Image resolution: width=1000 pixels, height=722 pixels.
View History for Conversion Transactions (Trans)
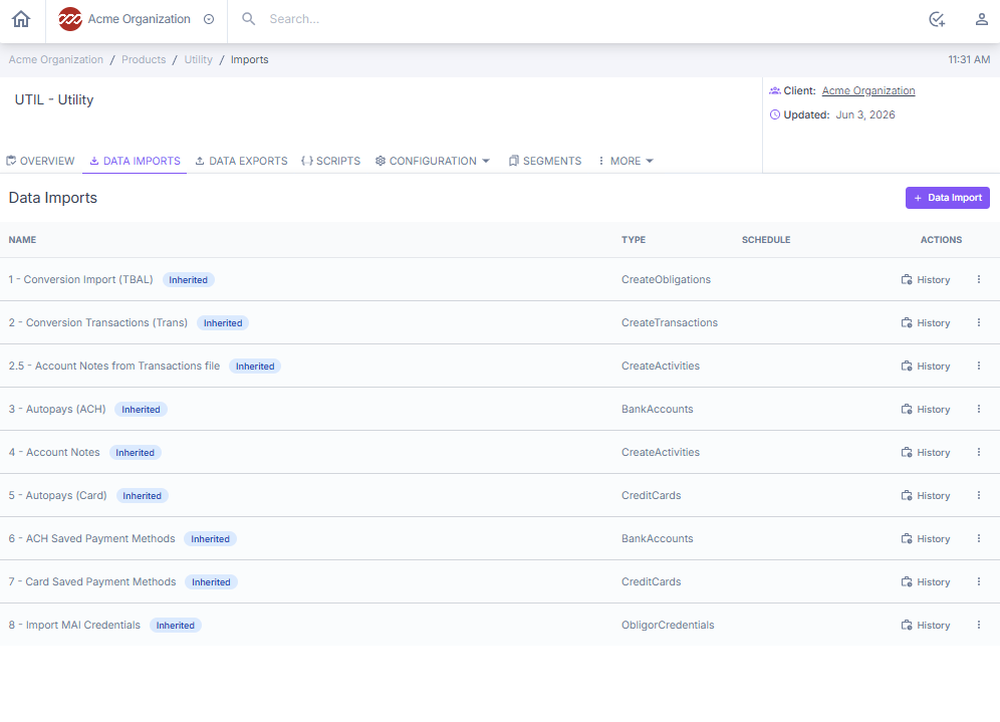point(925,323)
